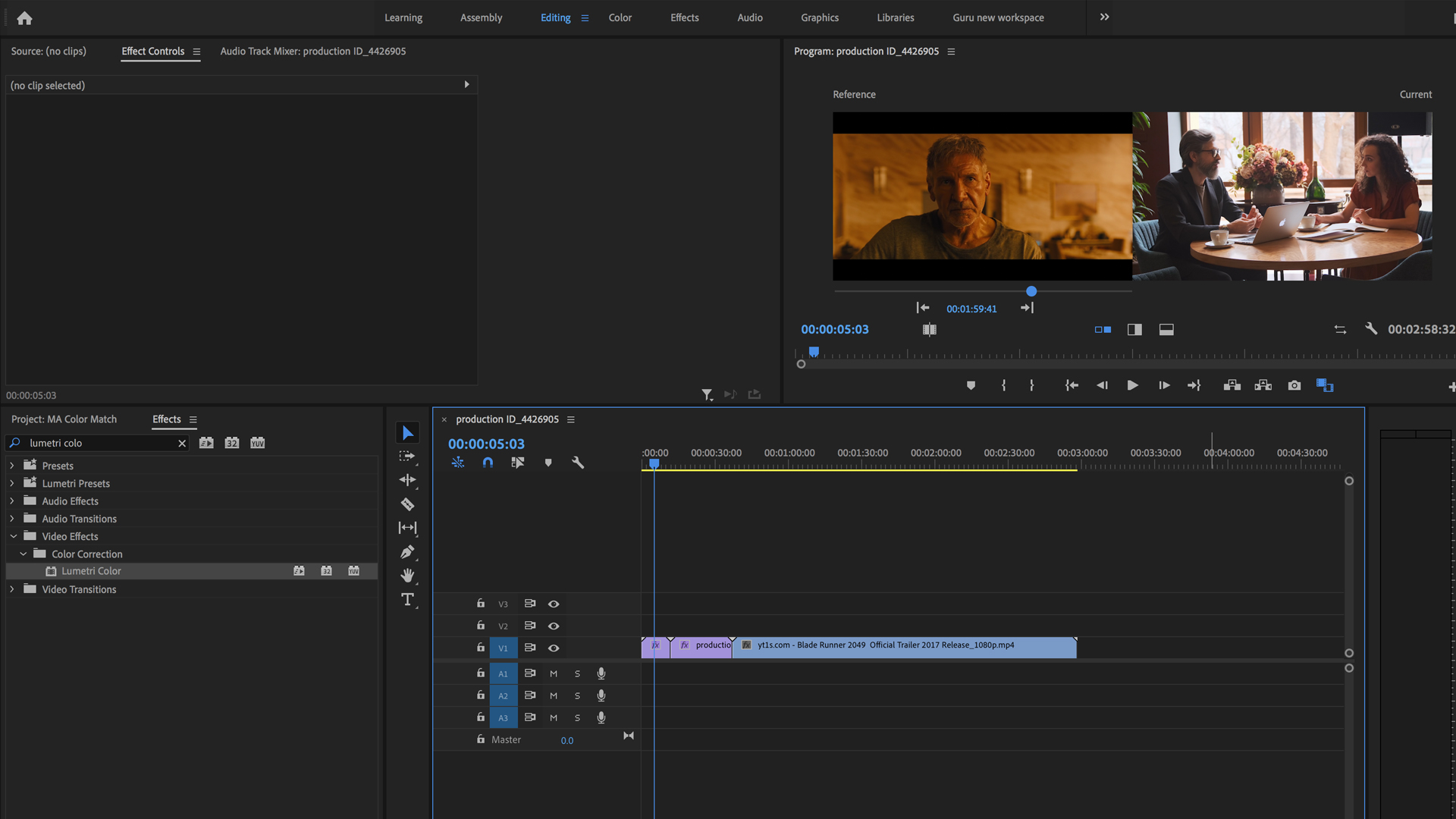Click the Lift button
1456x819 pixels.
coord(1232,385)
